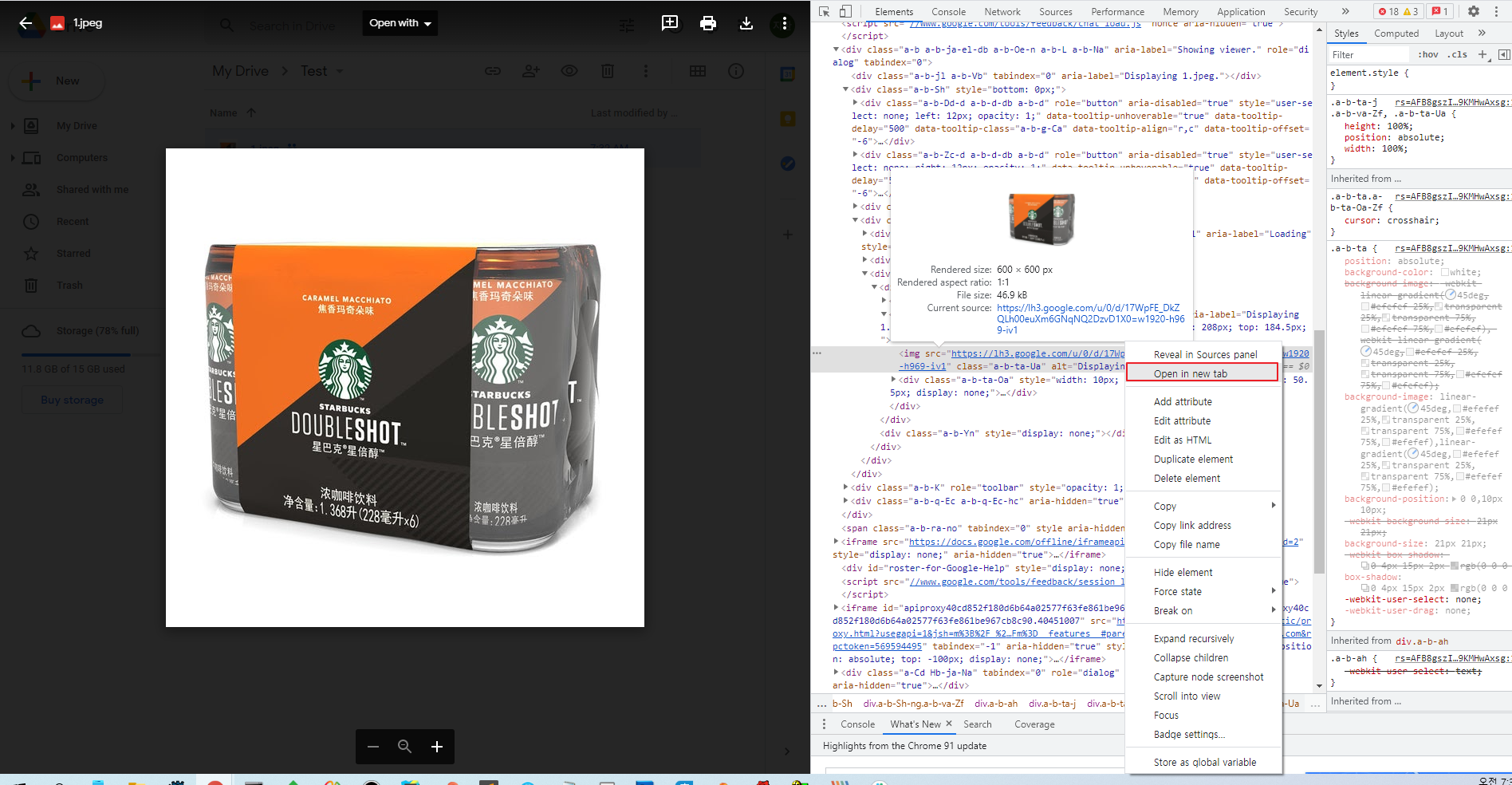Select Add attribute in context menu

coord(1203,401)
